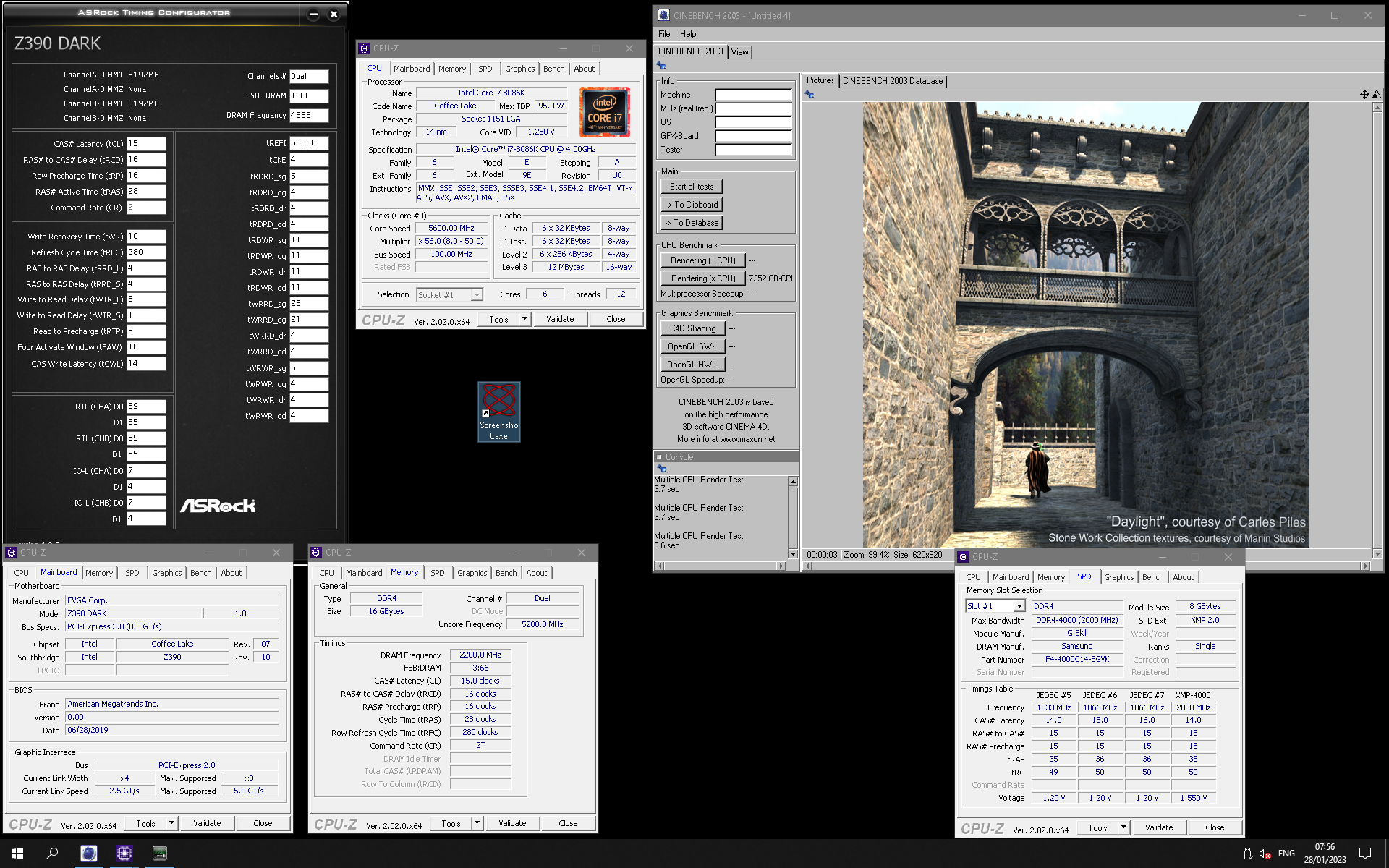Click To Clipboard button
The height and width of the screenshot is (868, 1389).
[692, 205]
